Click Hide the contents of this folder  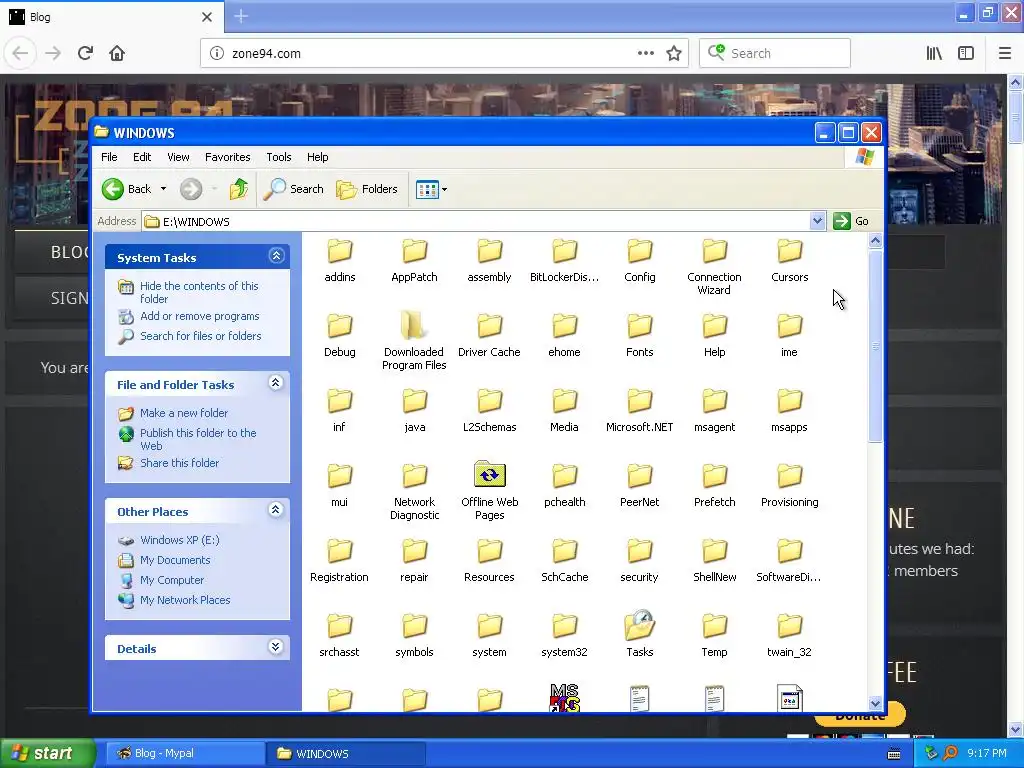pos(199,293)
